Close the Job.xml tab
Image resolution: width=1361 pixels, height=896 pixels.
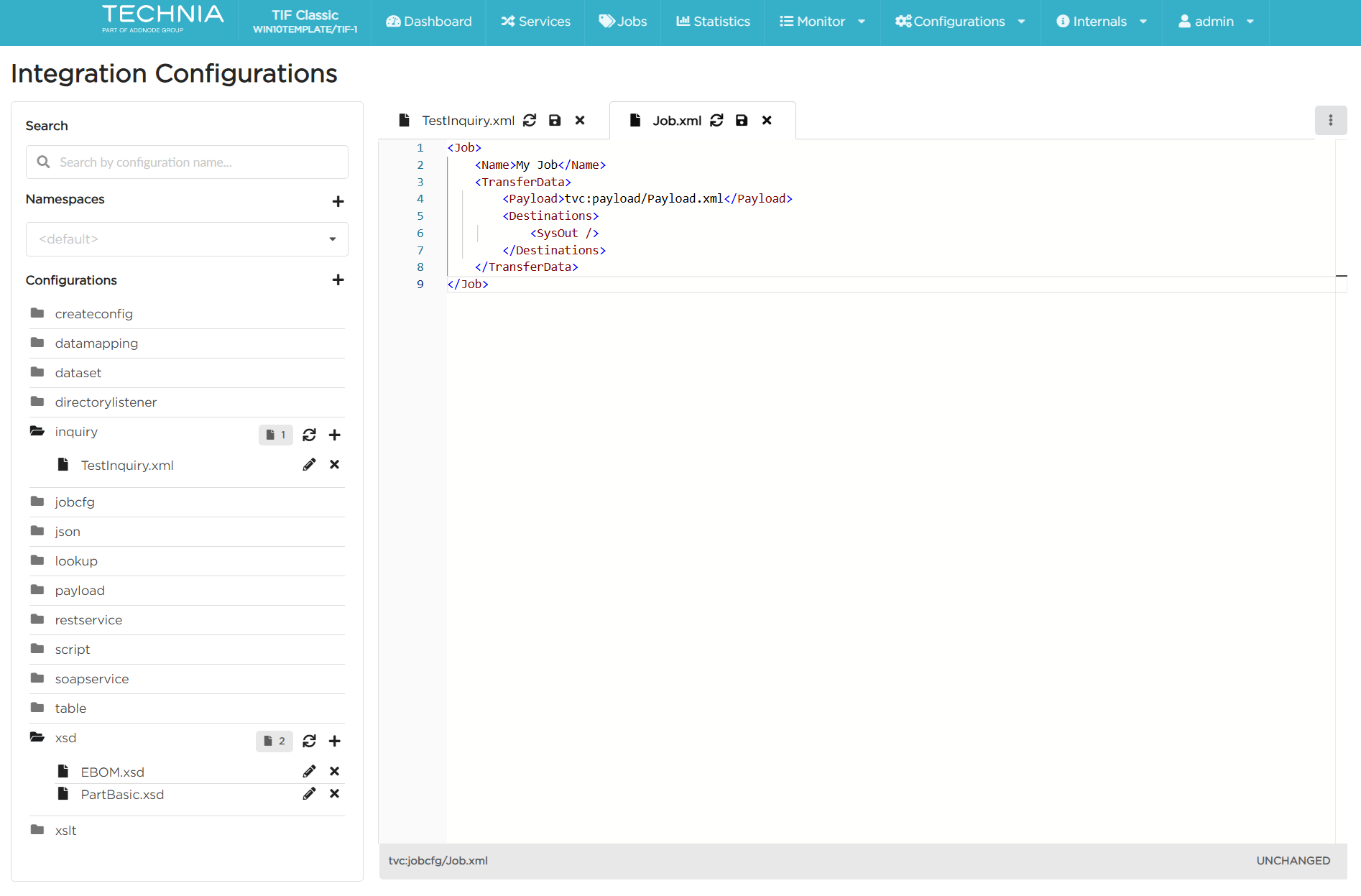(x=767, y=120)
